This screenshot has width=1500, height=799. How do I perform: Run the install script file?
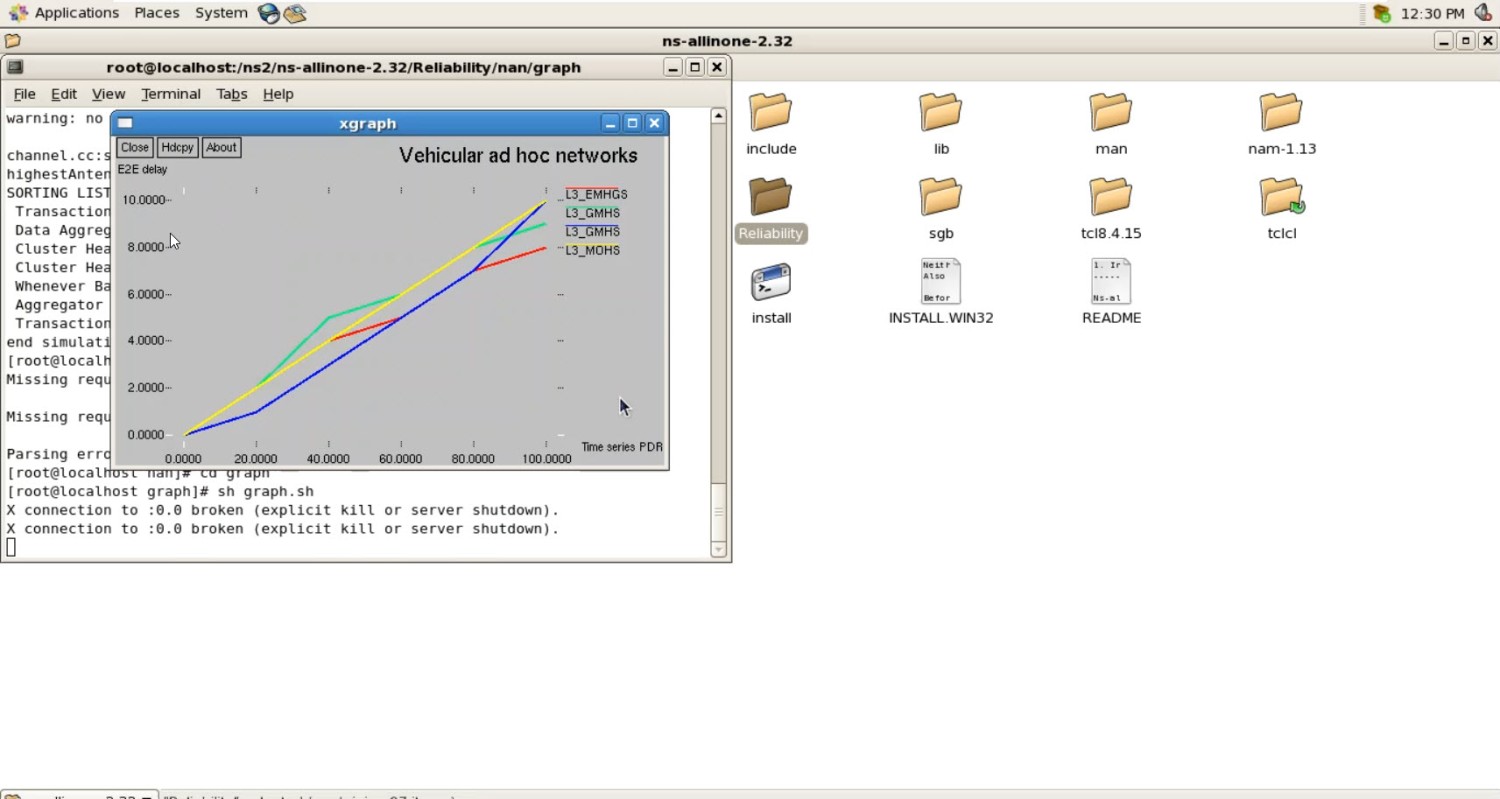pyautogui.click(x=770, y=283)
